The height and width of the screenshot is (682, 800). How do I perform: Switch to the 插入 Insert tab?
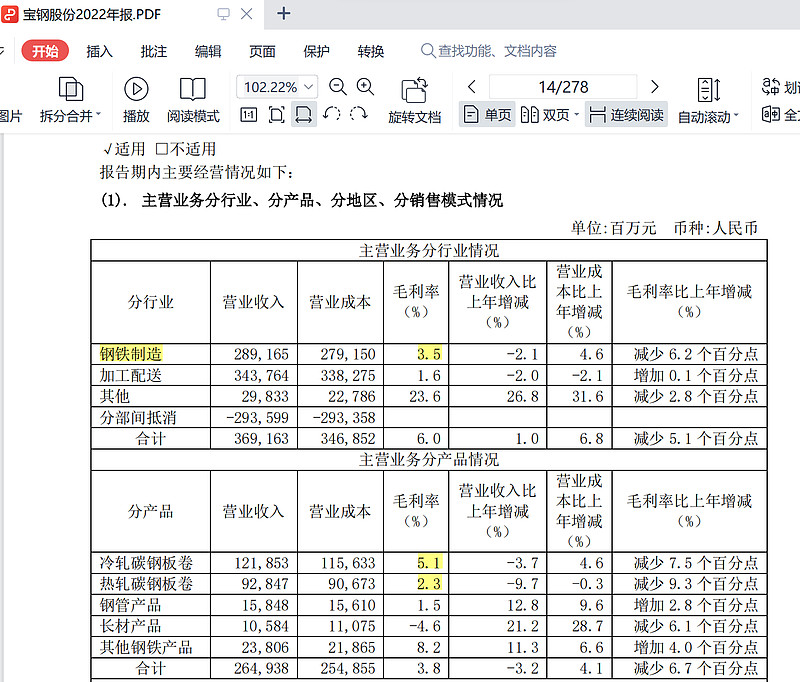coord(97,51)
